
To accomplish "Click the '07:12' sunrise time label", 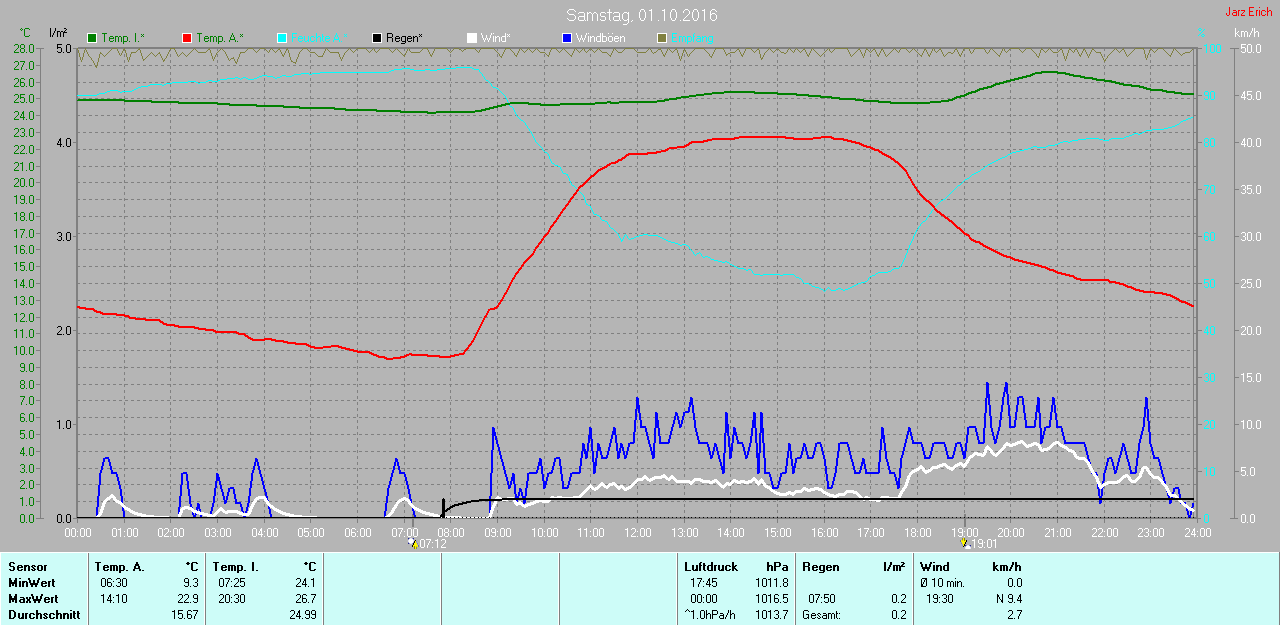I will pos(432,544).
